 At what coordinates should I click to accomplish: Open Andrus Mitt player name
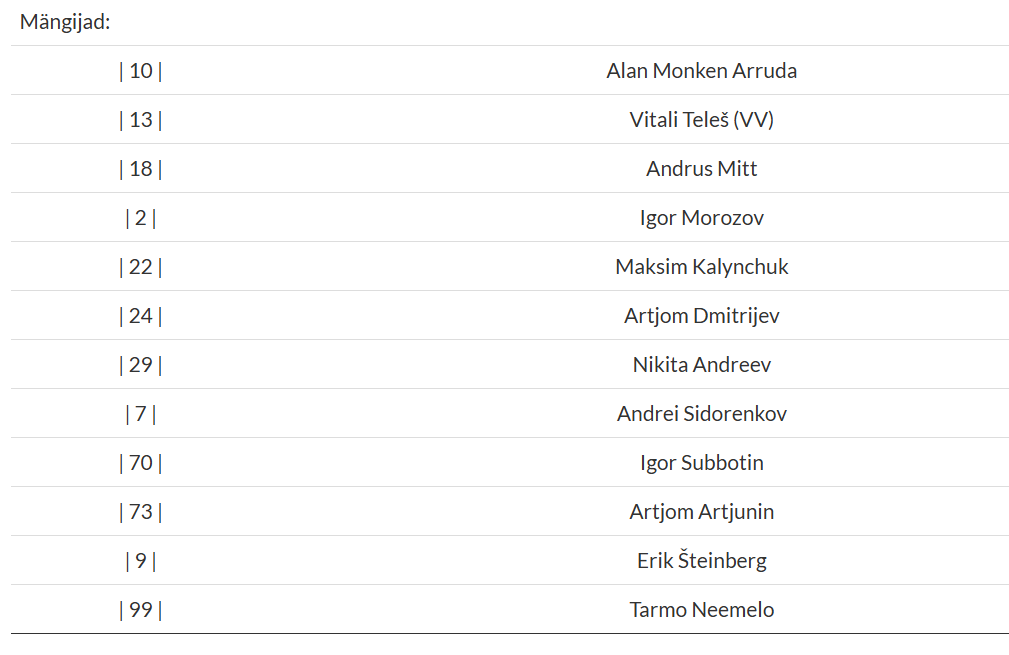point(701,169)
